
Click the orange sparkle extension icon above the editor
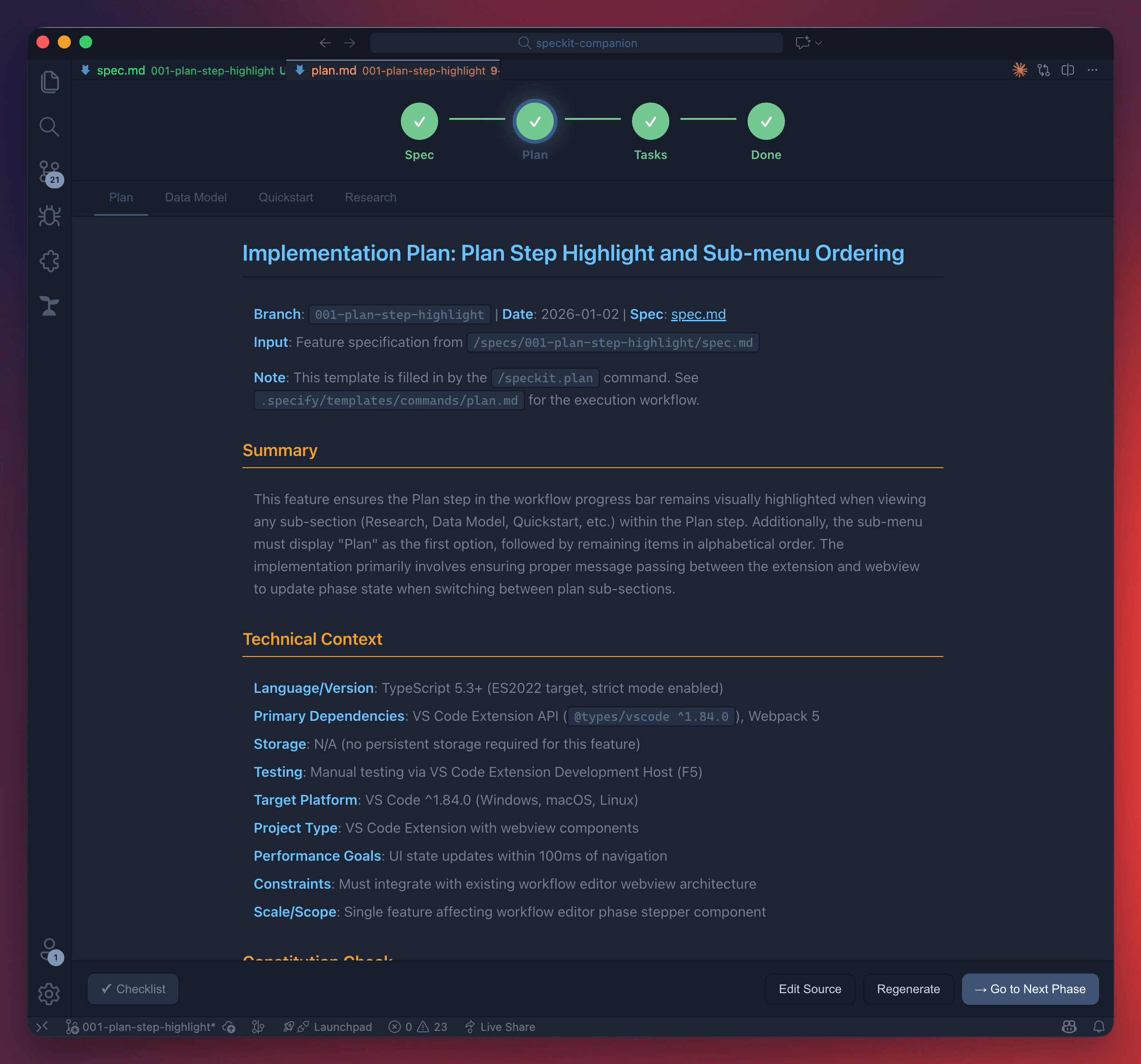coord(1020,69)
